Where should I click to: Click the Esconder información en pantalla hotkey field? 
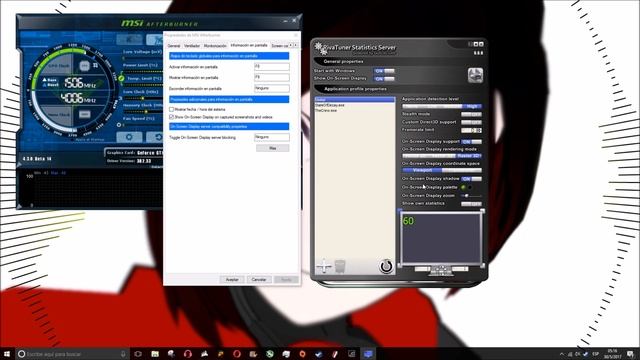point(272,88)
